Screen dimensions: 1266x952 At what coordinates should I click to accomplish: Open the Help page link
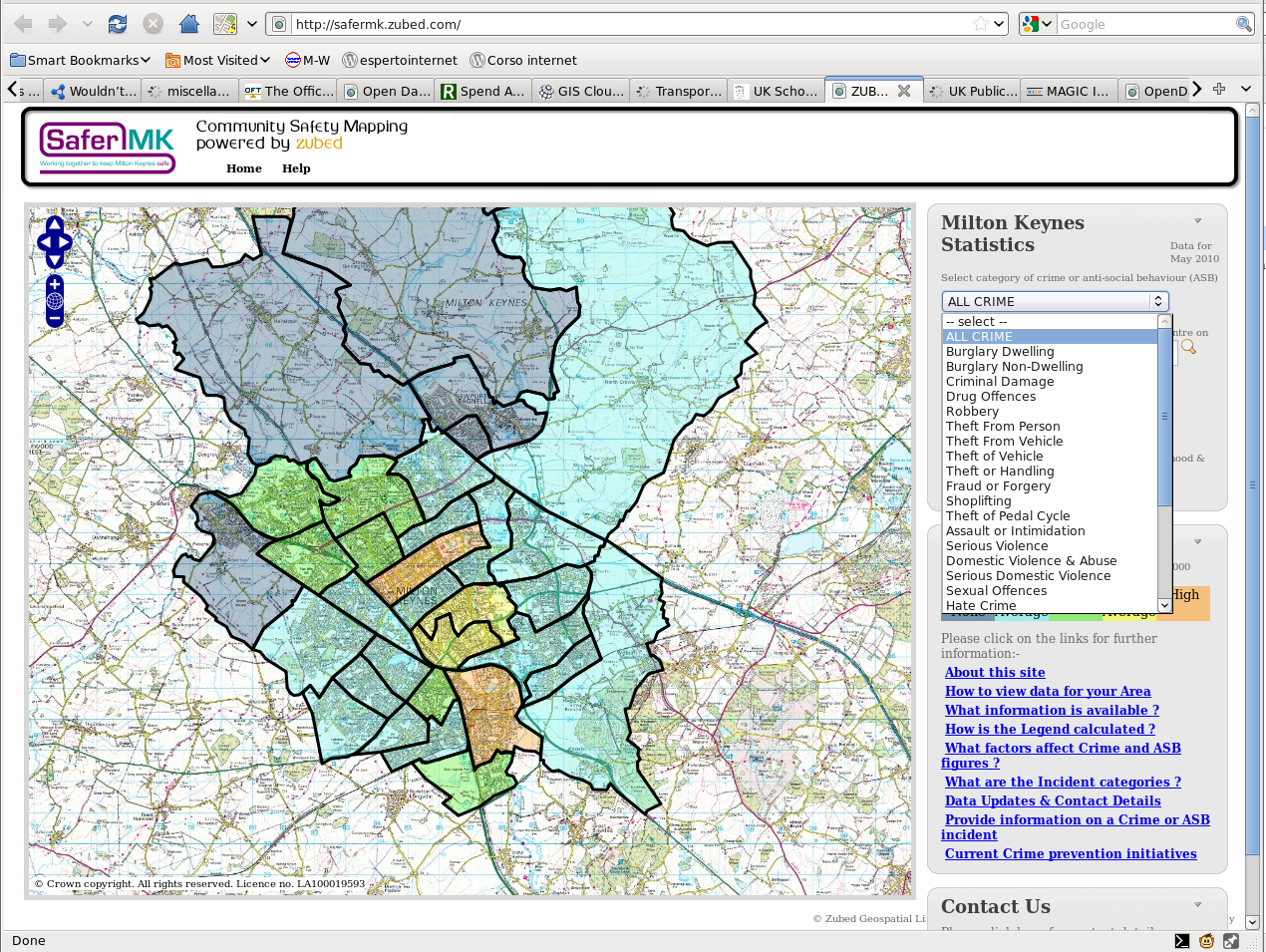296,168
